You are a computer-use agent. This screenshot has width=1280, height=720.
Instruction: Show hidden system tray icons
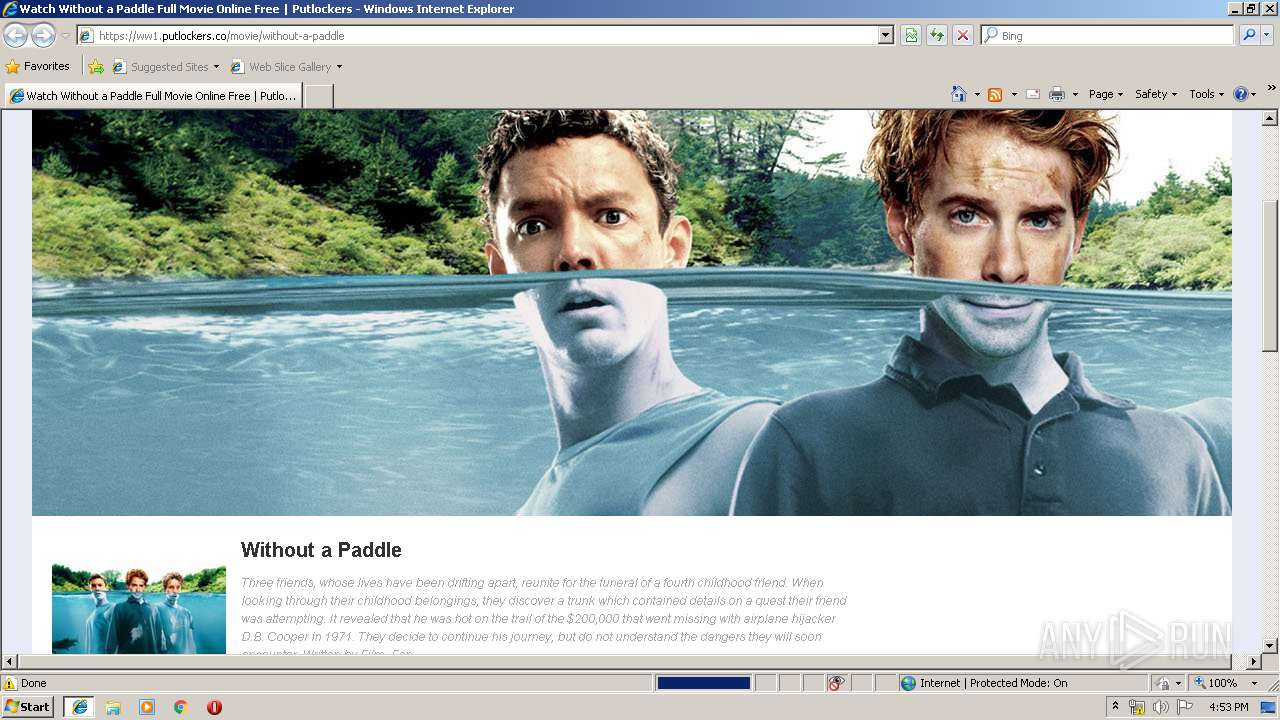[1116, 707]
